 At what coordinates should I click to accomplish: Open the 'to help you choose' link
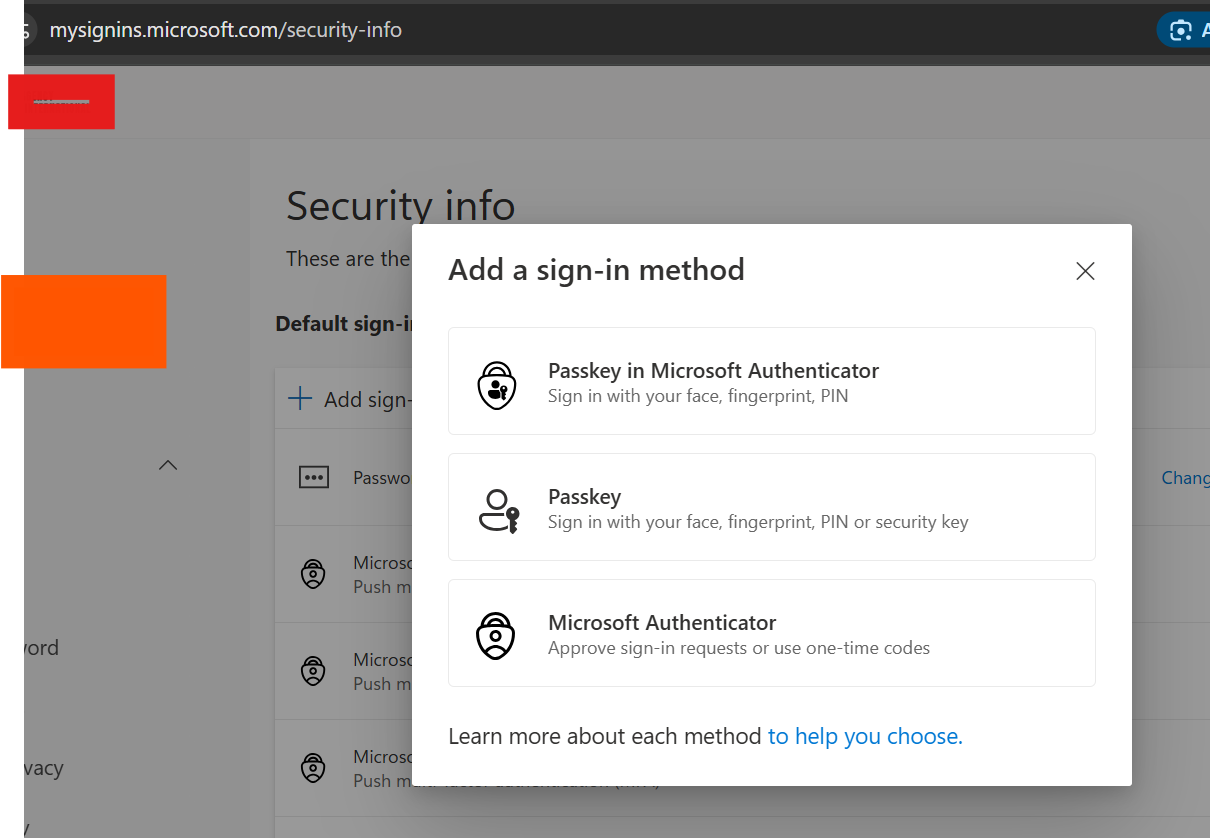coord(865,737)
